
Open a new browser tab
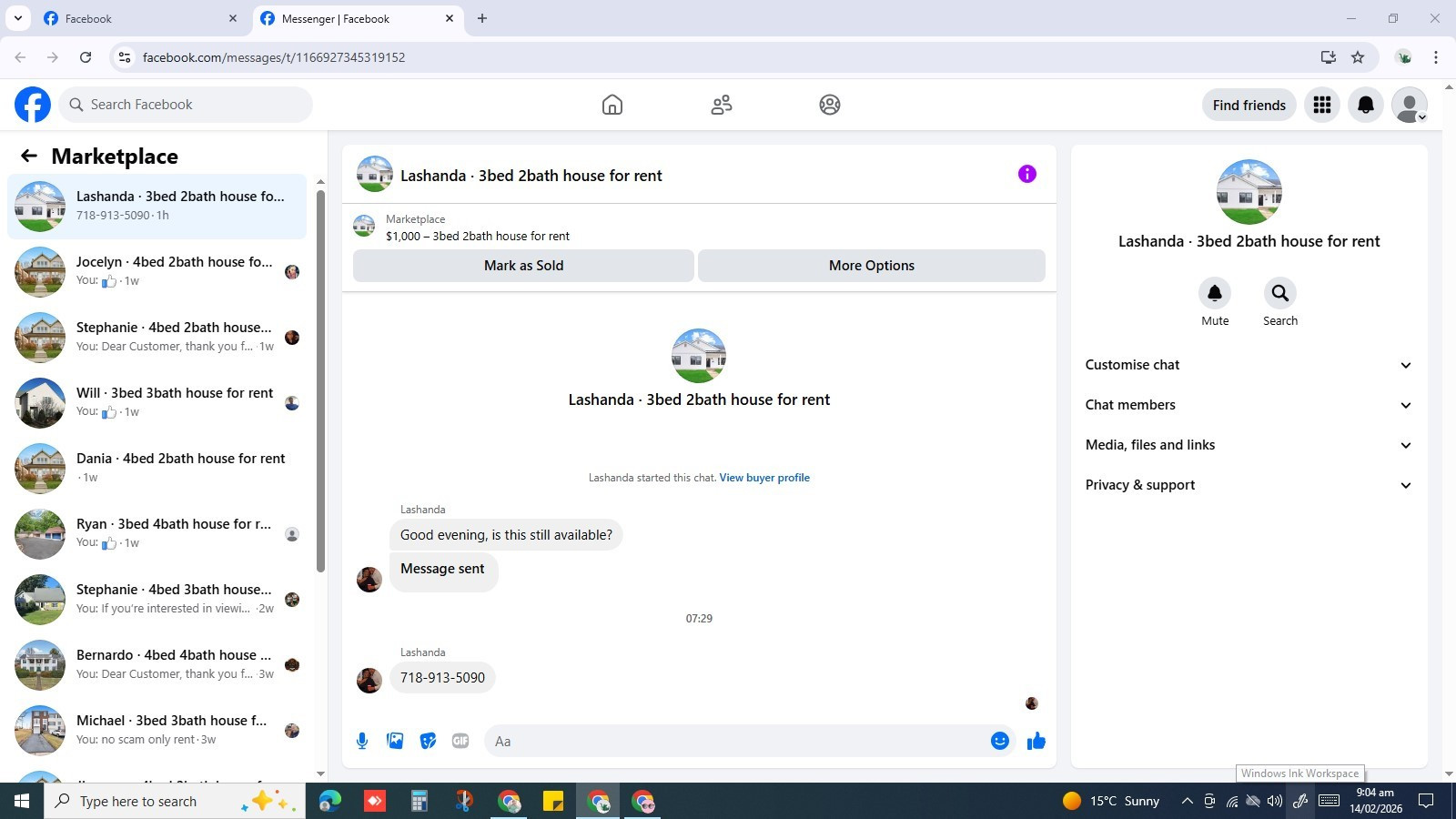coord(482,18)
